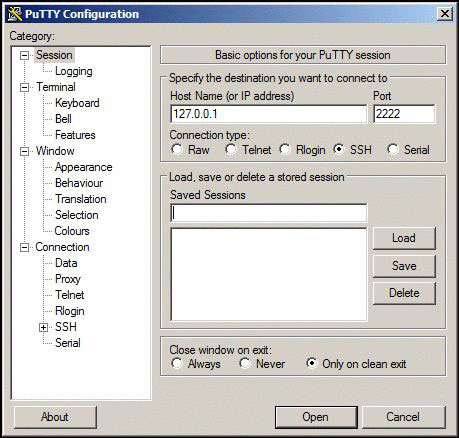This screenshot has width=459, height=438.
Task: Open the Colours settings category
Action: 72,231
